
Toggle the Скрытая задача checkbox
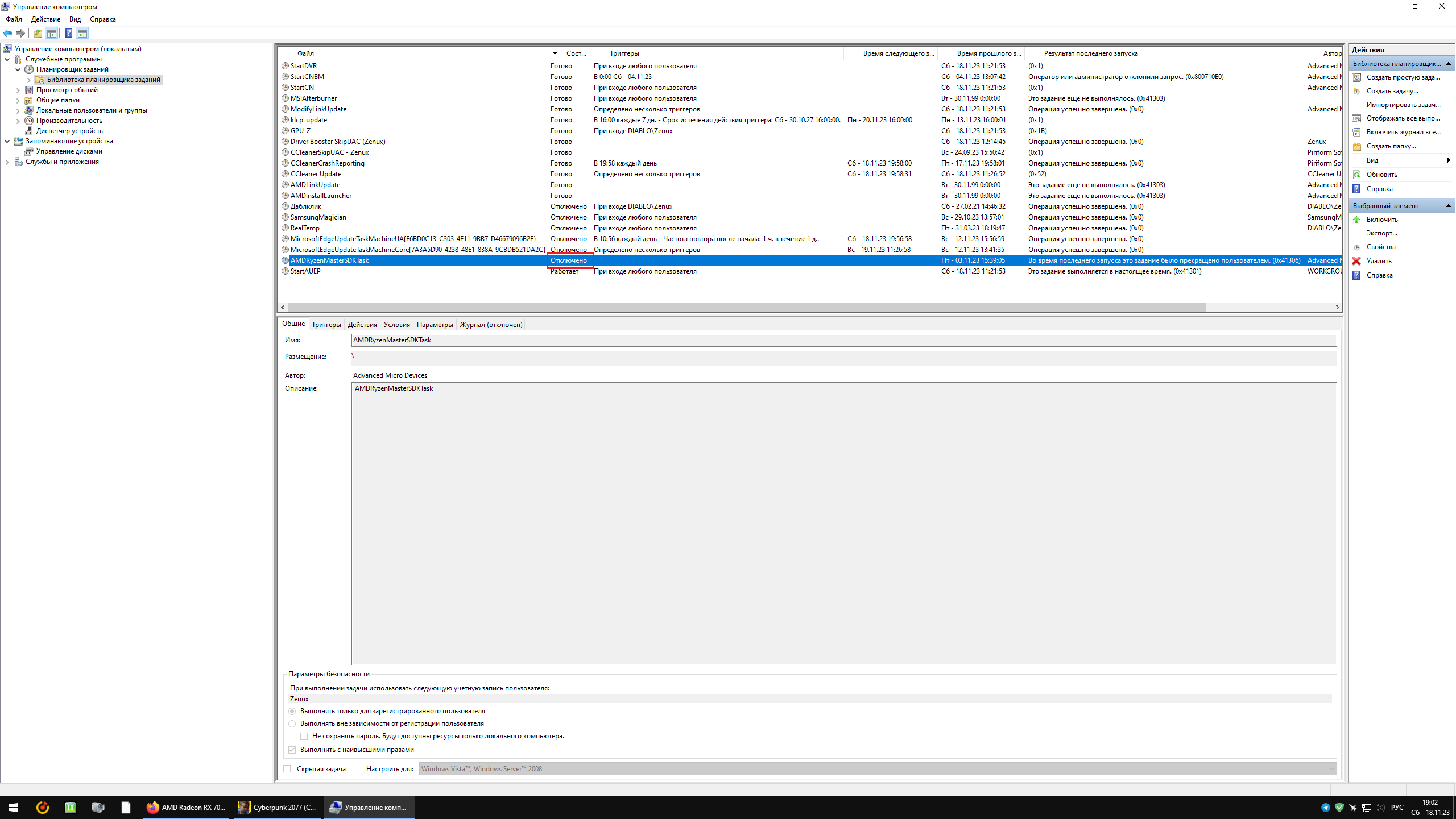tap(287, 769)
